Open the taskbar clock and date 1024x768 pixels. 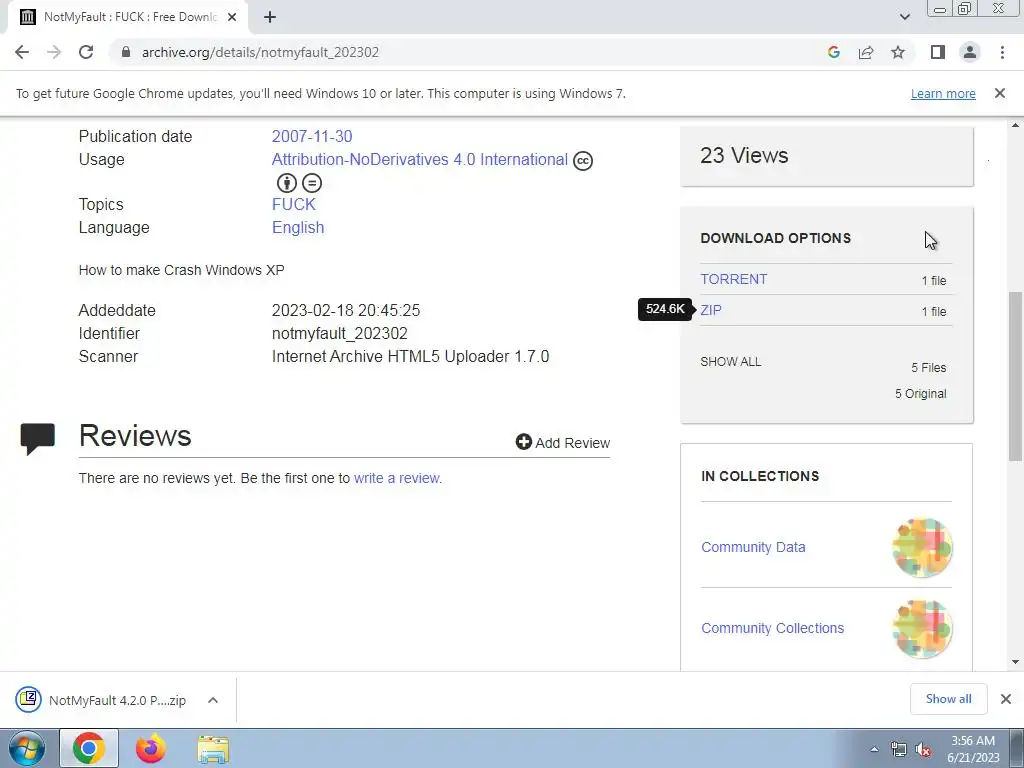coord(973,749)
